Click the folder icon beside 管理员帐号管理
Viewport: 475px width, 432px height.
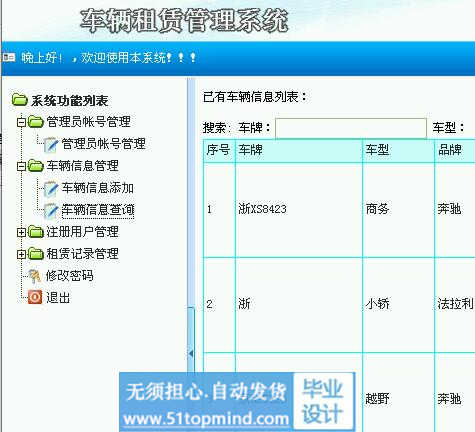[36, 122]
